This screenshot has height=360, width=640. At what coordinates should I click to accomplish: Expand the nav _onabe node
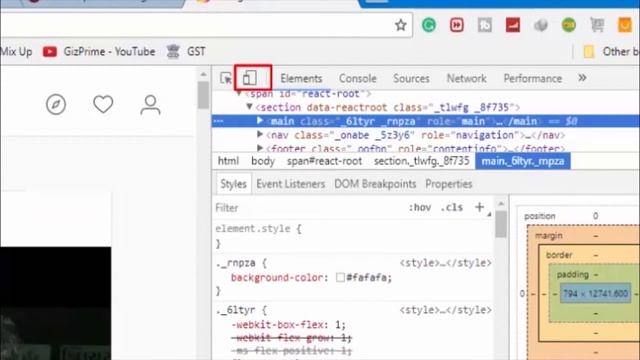pos(260,134)
